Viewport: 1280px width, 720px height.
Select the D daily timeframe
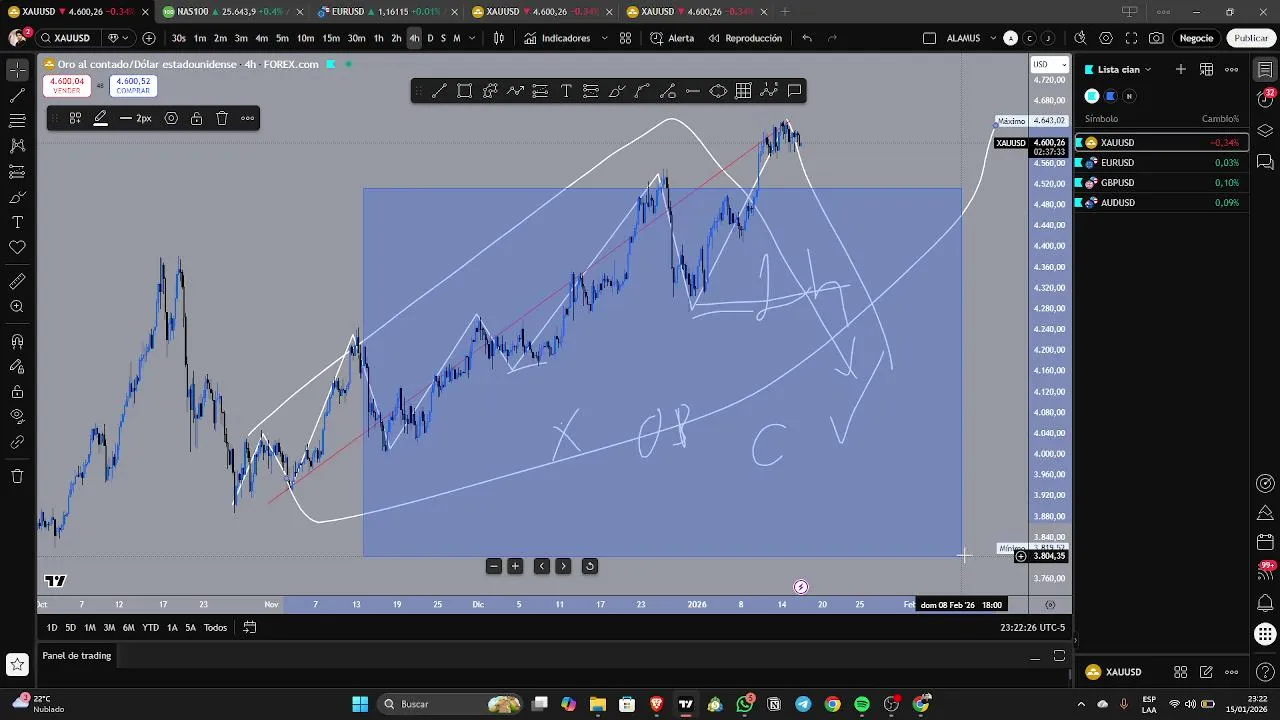pos(430,38)
